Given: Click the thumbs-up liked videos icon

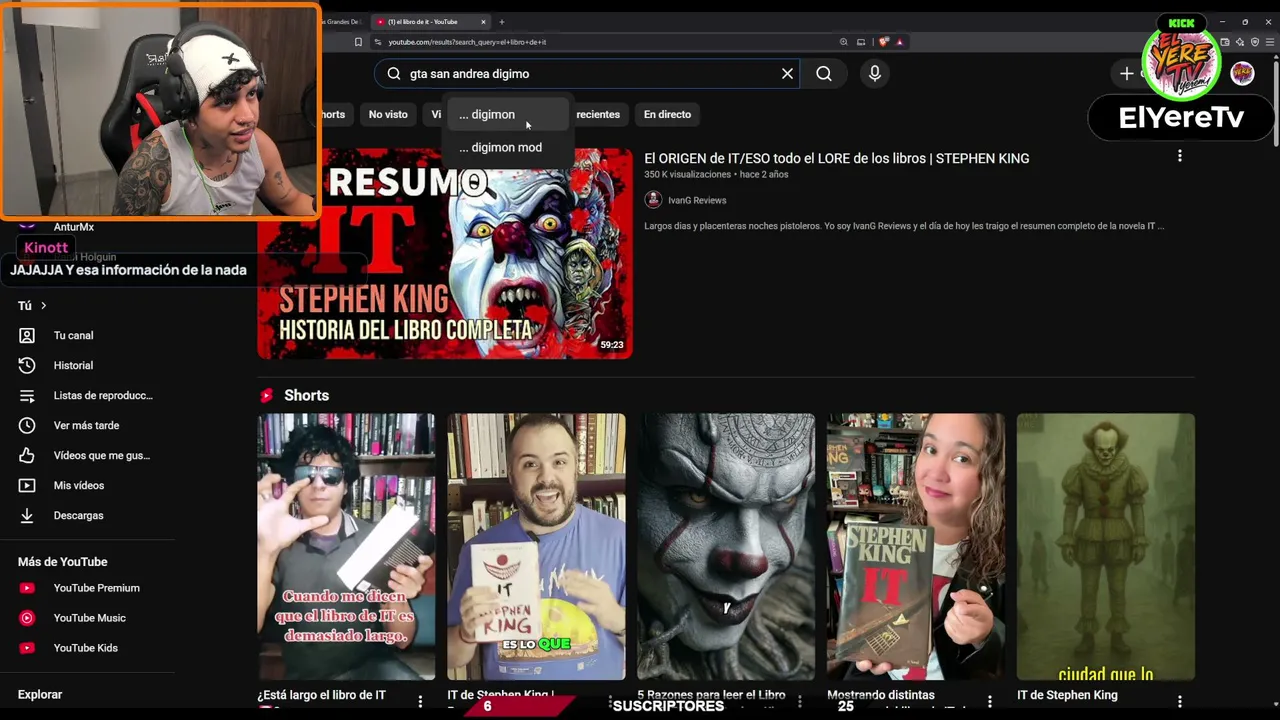Looking at the screenshot, I should [x=27, y=456].
